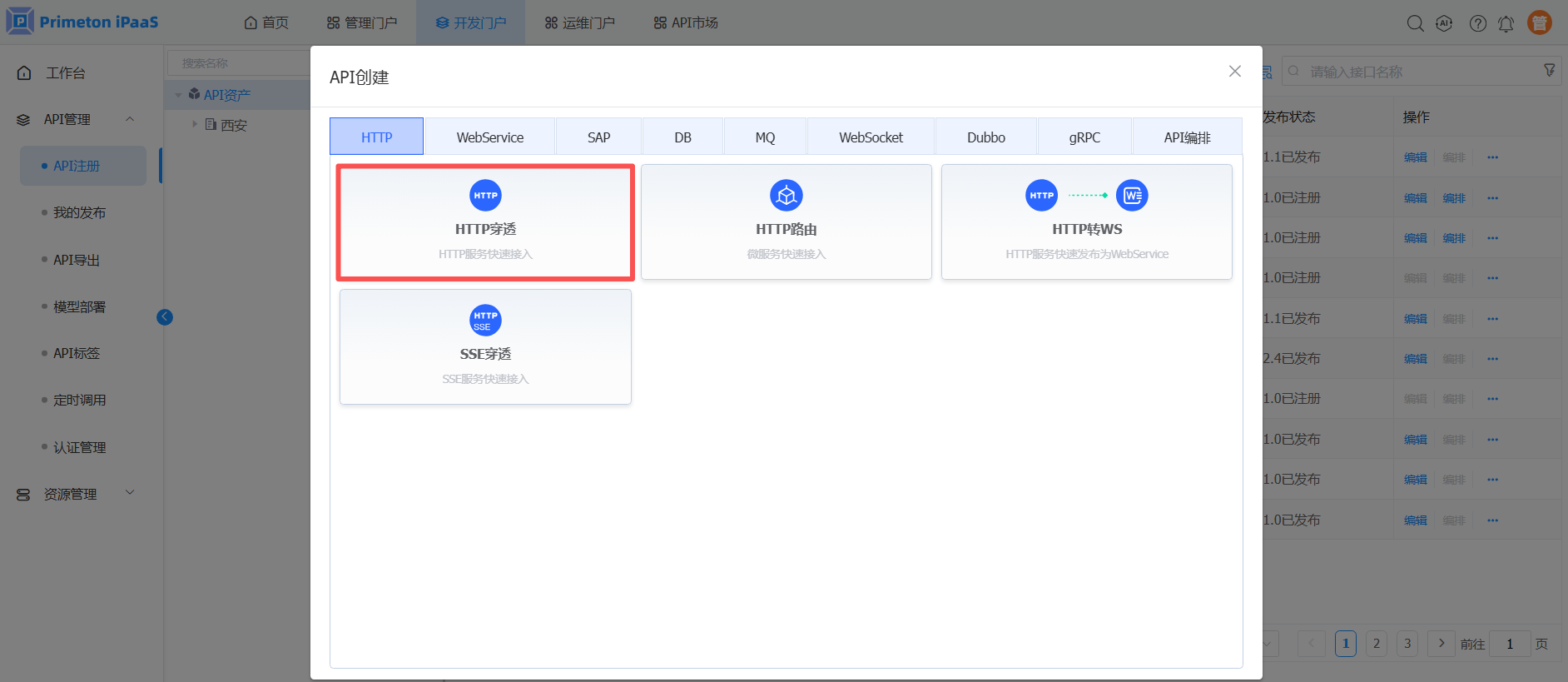Open the 运维门户 top menu

pos(580,22)
